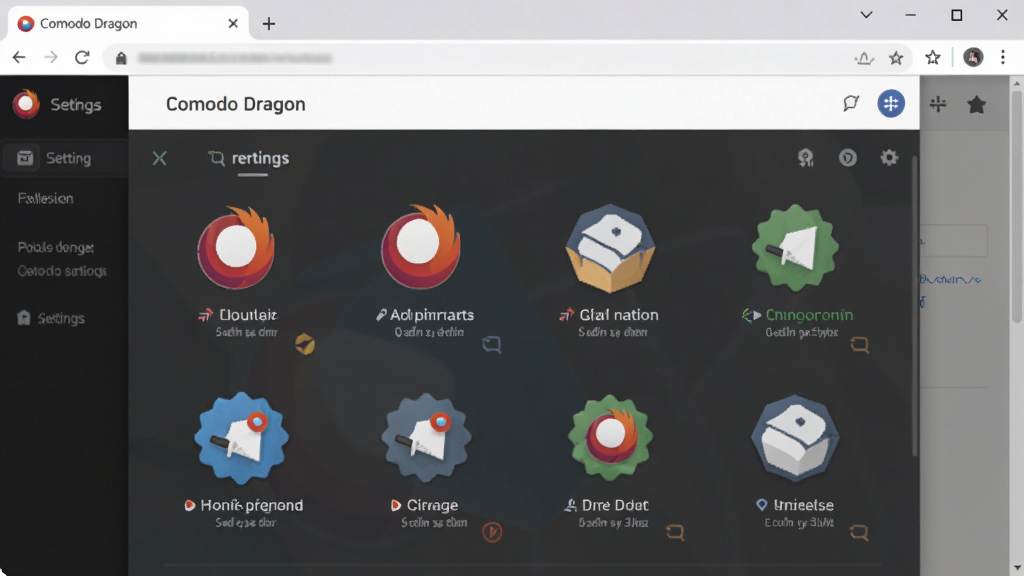This screenshot has height=576, width=1024.
Task: Click the Glal nation label text
Action: point(618,315)
